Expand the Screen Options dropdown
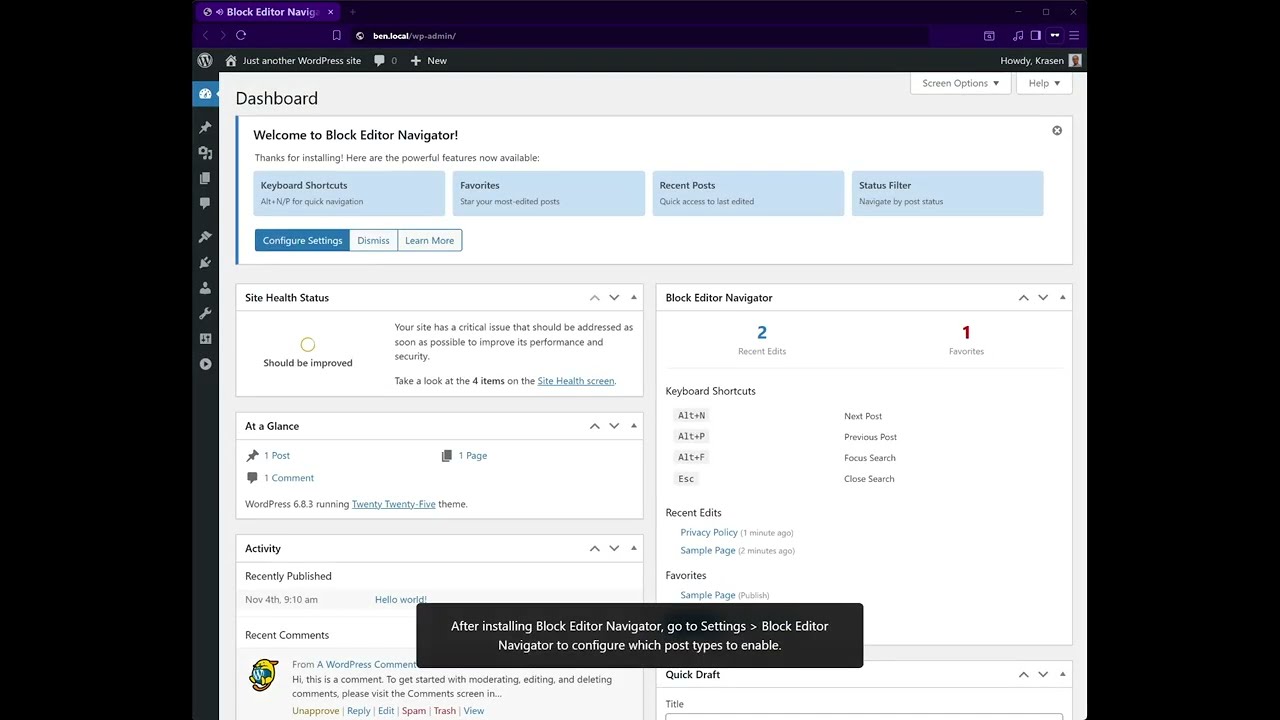The width and height of the screenshot is (1280, 720). coord(961,83)
